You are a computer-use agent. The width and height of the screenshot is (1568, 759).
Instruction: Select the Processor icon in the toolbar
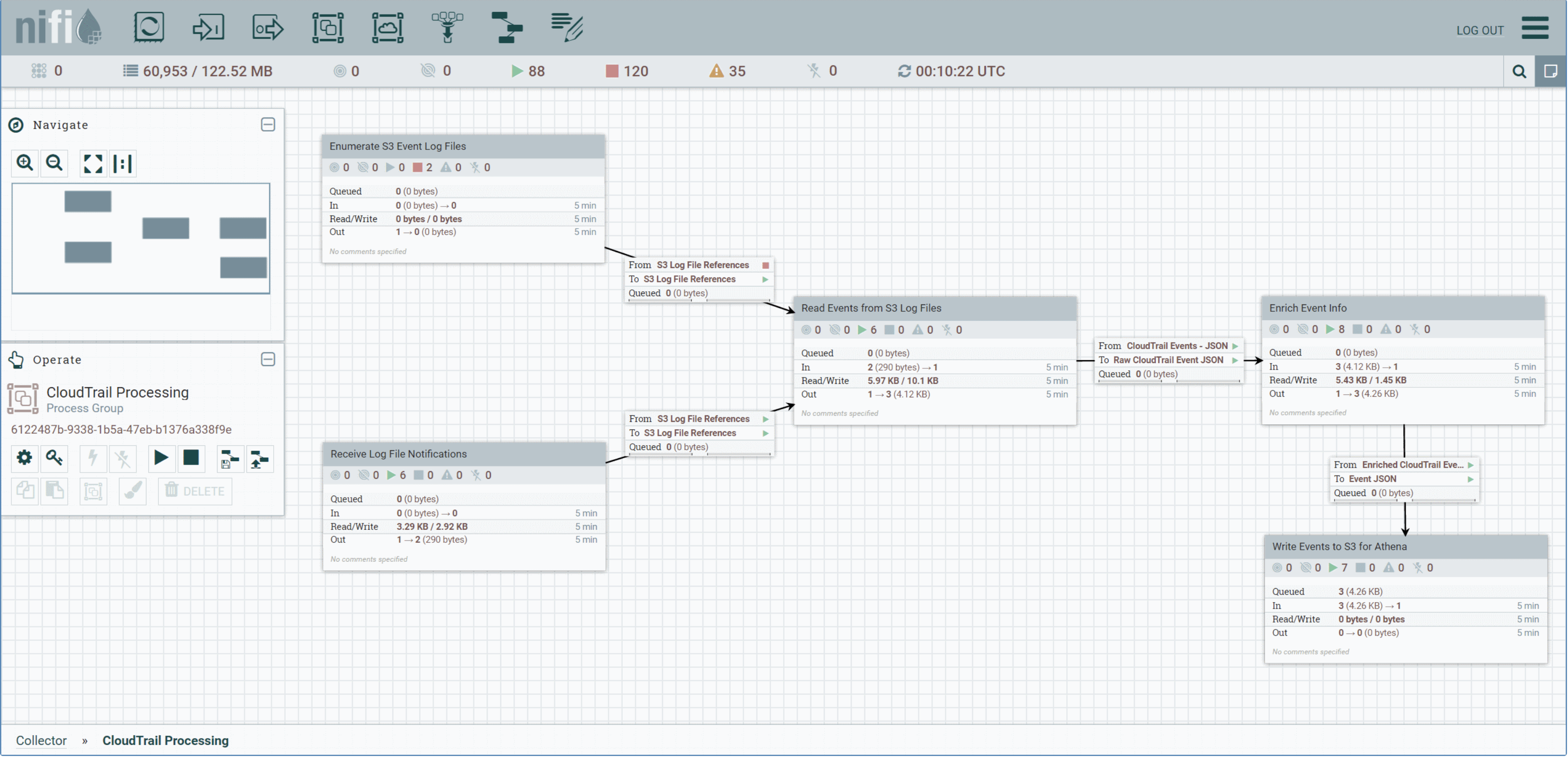tap(148, 27)
